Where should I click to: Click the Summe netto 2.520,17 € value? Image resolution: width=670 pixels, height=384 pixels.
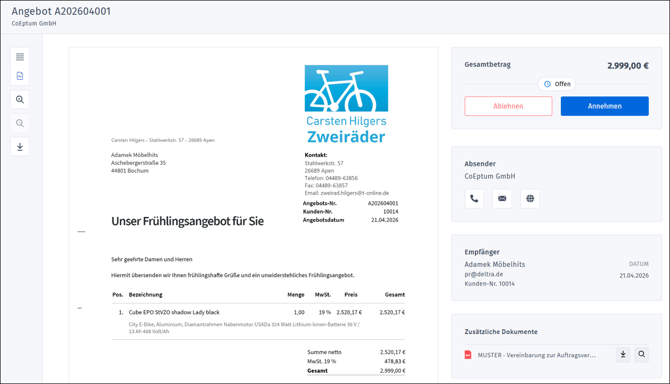tap(392, 352)
